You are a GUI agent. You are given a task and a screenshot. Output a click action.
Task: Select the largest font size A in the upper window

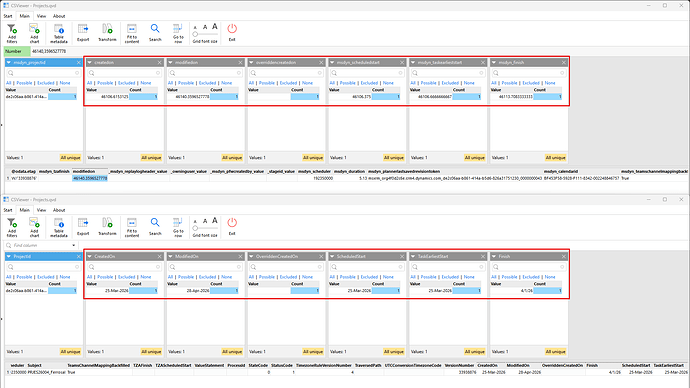pyautogui.click(x=215, y=27)
